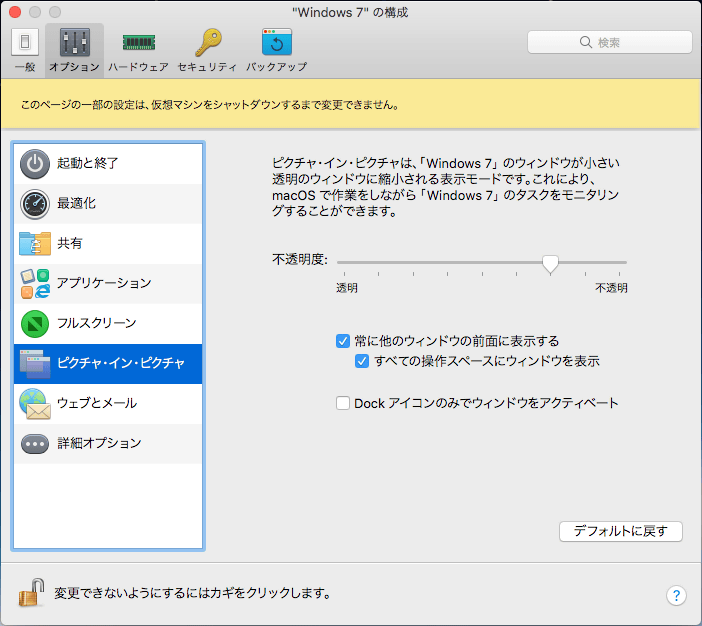
Task: Select アプリケーション in the sidebar list
Action: [x=108, y=283]
